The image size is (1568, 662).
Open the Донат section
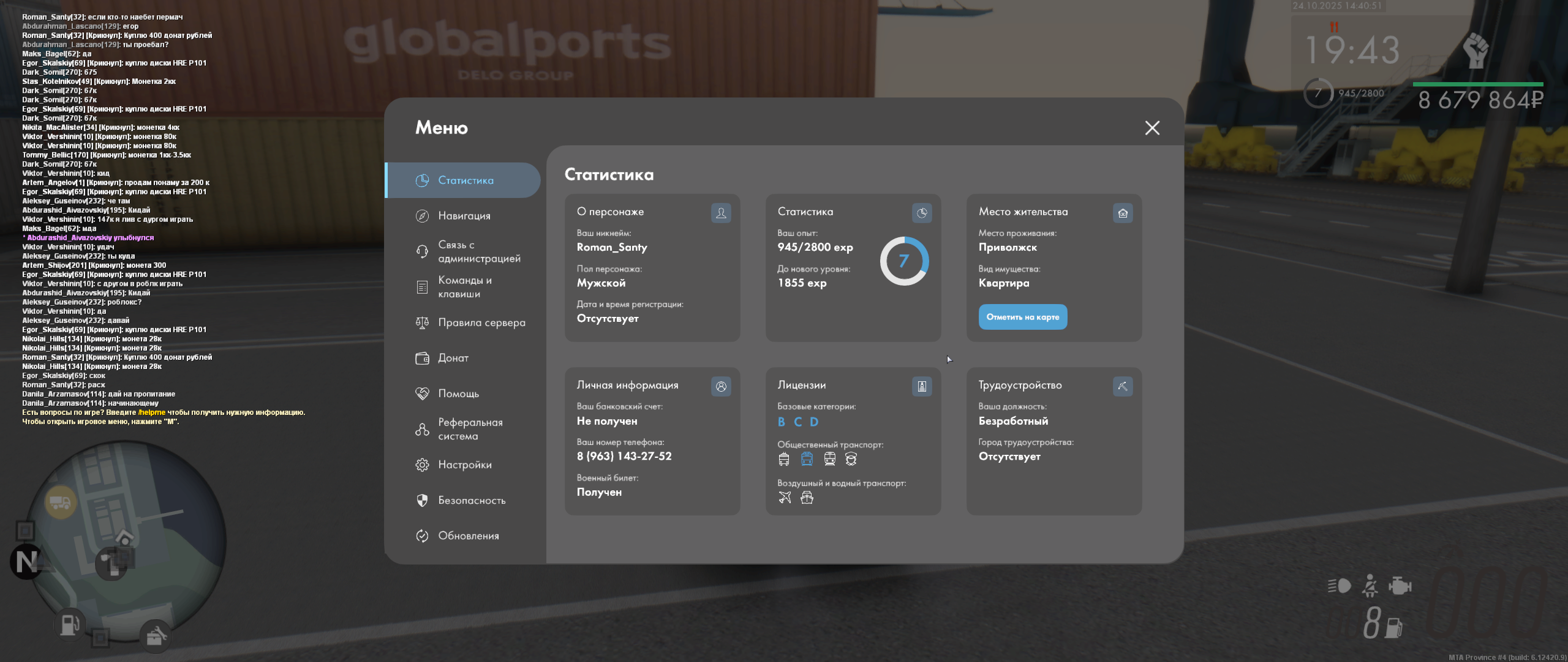(x=453, y=358)
